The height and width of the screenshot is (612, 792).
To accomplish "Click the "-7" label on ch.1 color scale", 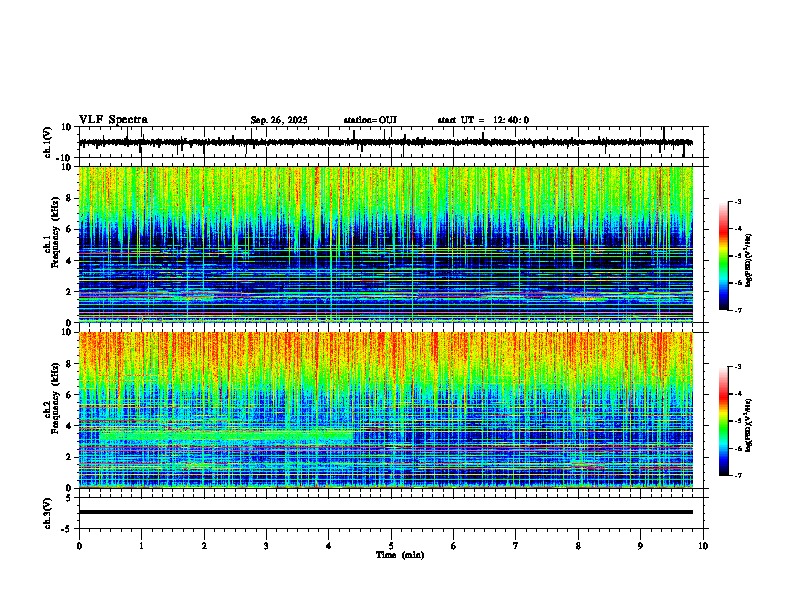I will point(738,310).
